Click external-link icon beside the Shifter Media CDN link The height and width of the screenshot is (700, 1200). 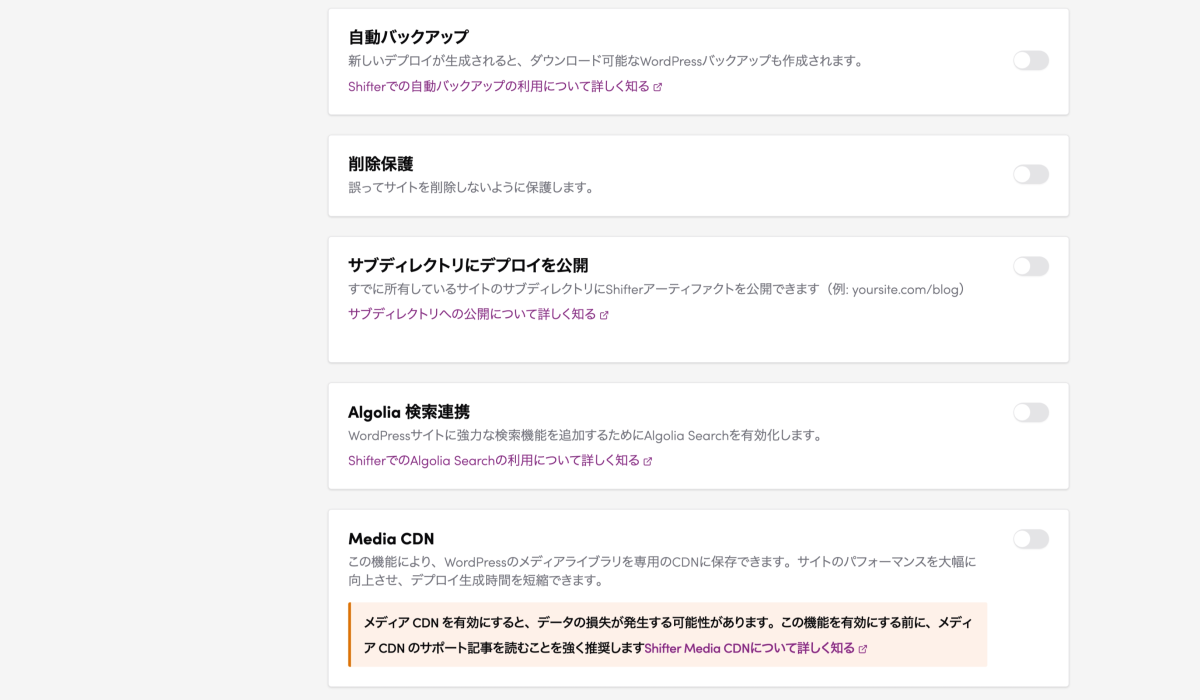(x=863, y=649)
